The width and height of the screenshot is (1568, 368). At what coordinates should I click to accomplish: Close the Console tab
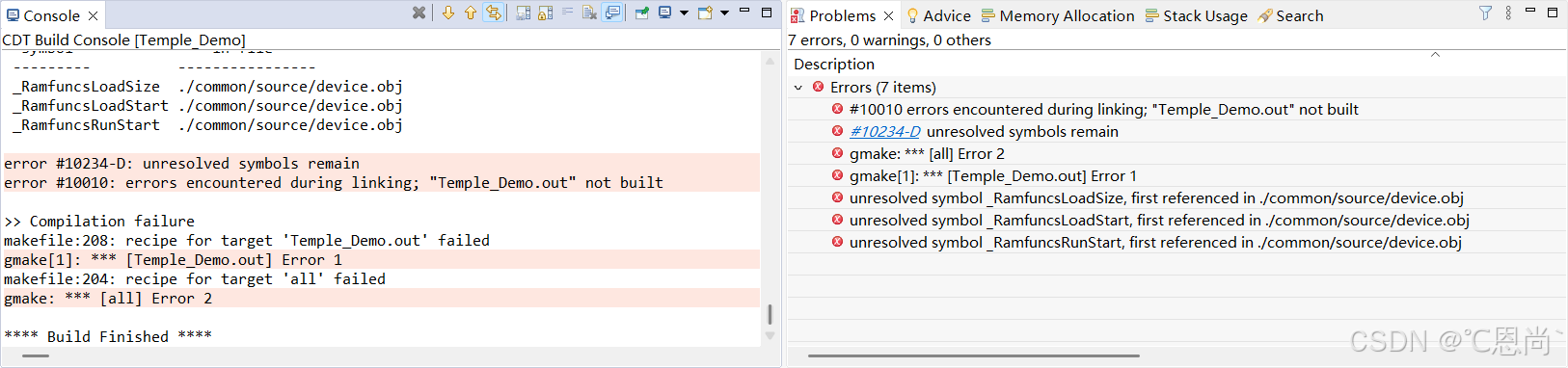93,16
